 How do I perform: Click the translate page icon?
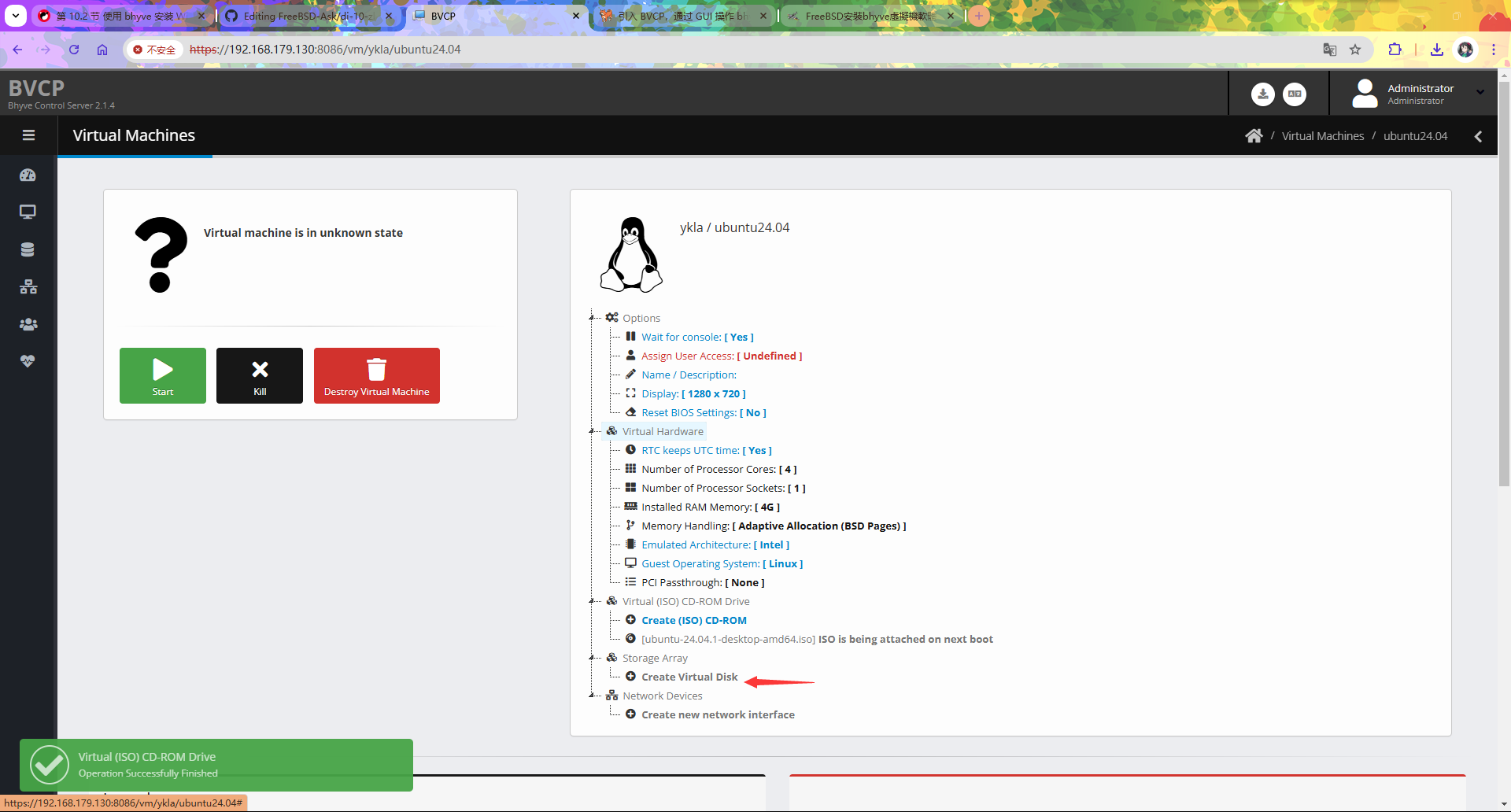(1330, 50)
